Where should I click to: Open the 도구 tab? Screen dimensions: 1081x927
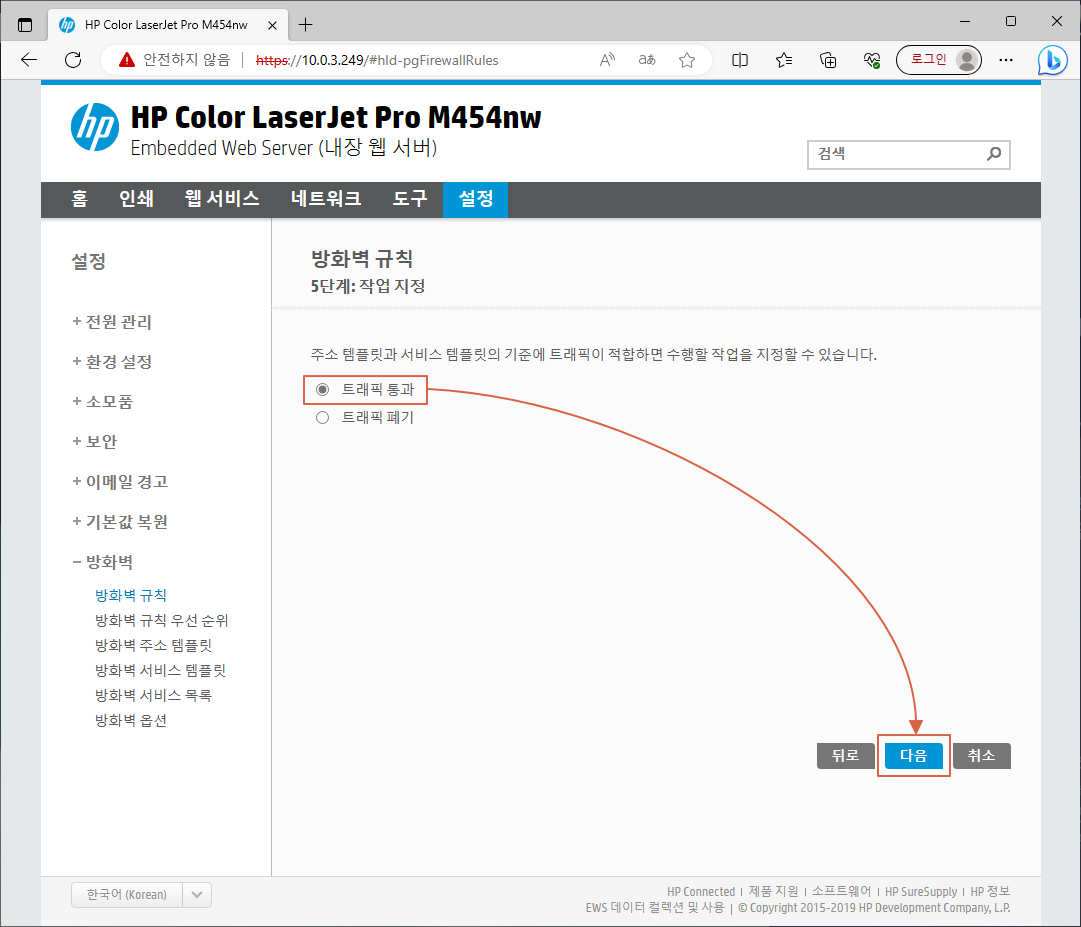[410, 199]
